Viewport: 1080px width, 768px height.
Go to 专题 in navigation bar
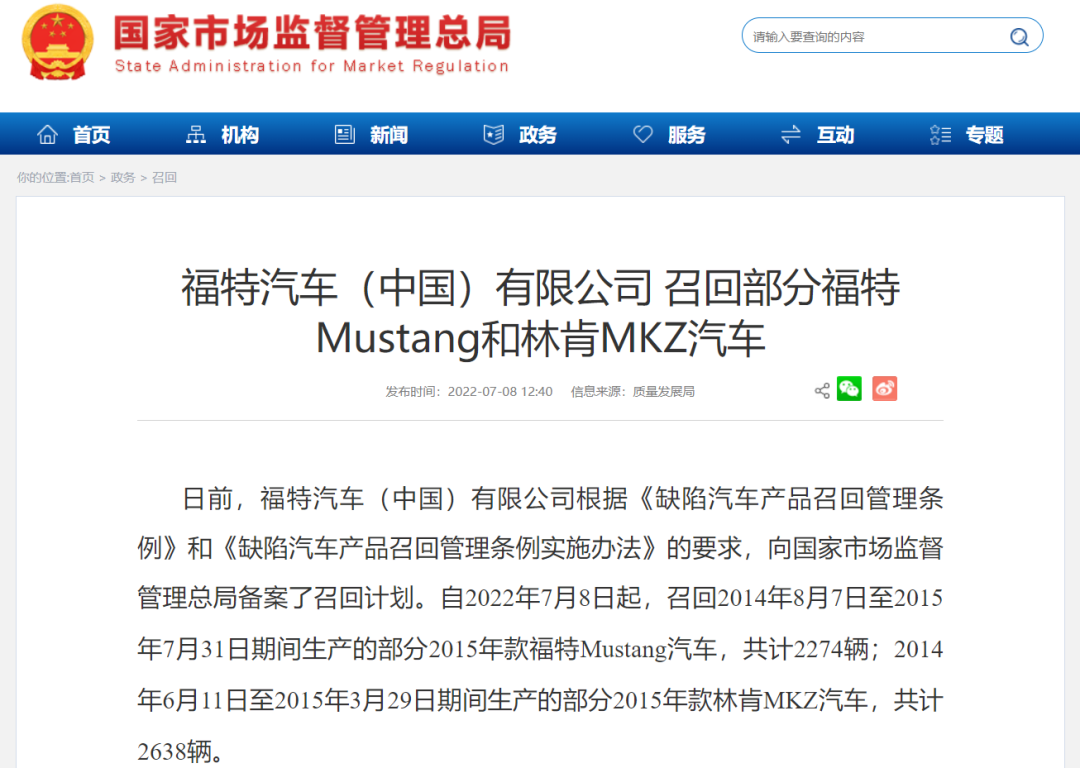click(x=984, y=135)
